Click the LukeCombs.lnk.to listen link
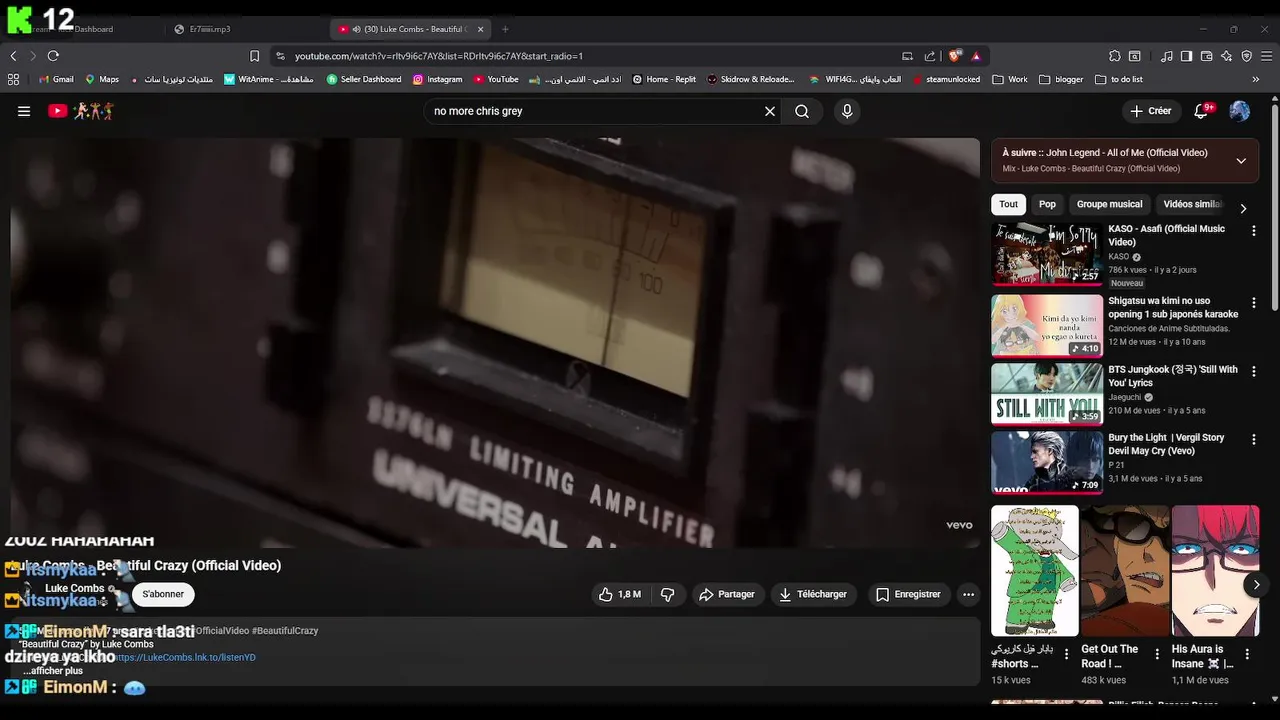The height and width of the screenshot is (720, 1280). tap(184, 657)
